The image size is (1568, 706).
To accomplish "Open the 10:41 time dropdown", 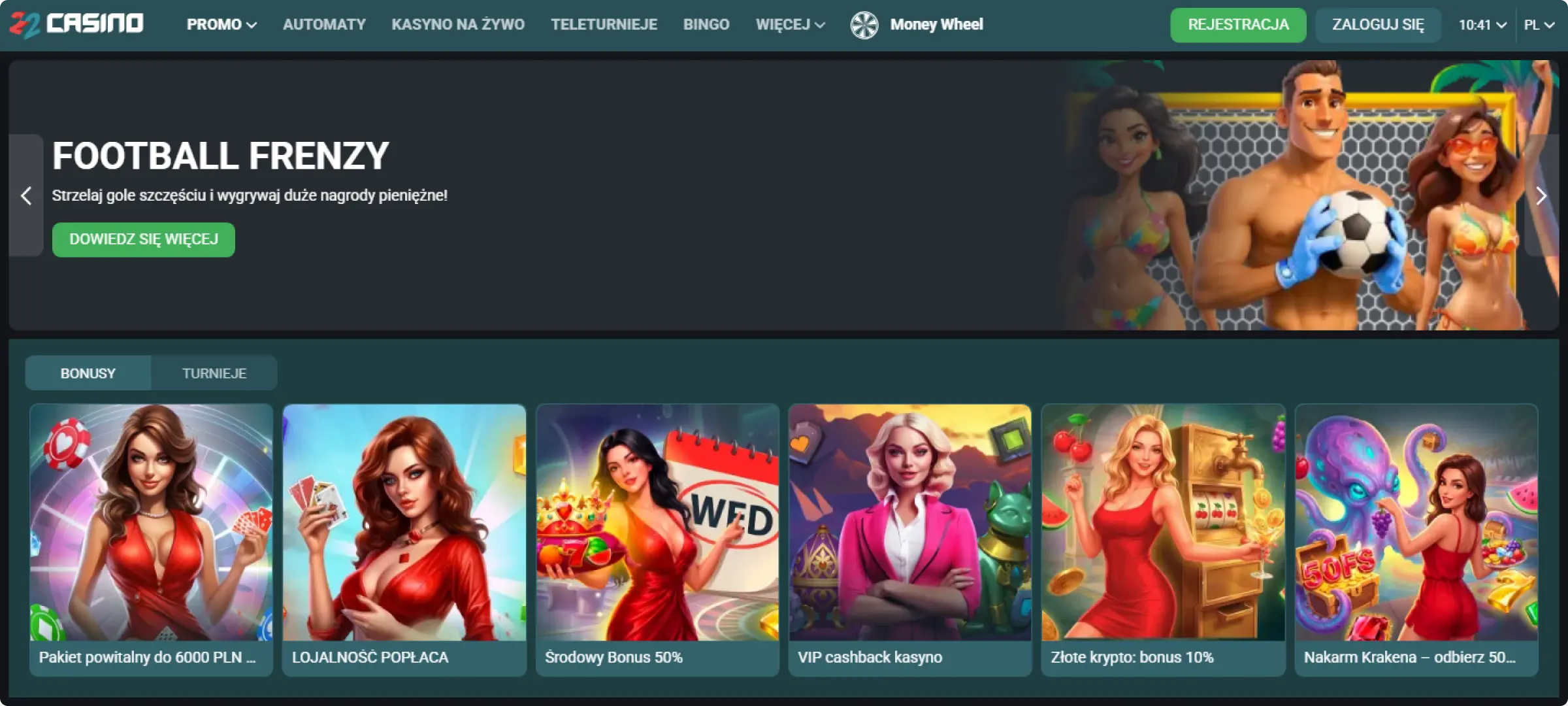I will point(1482,25).
